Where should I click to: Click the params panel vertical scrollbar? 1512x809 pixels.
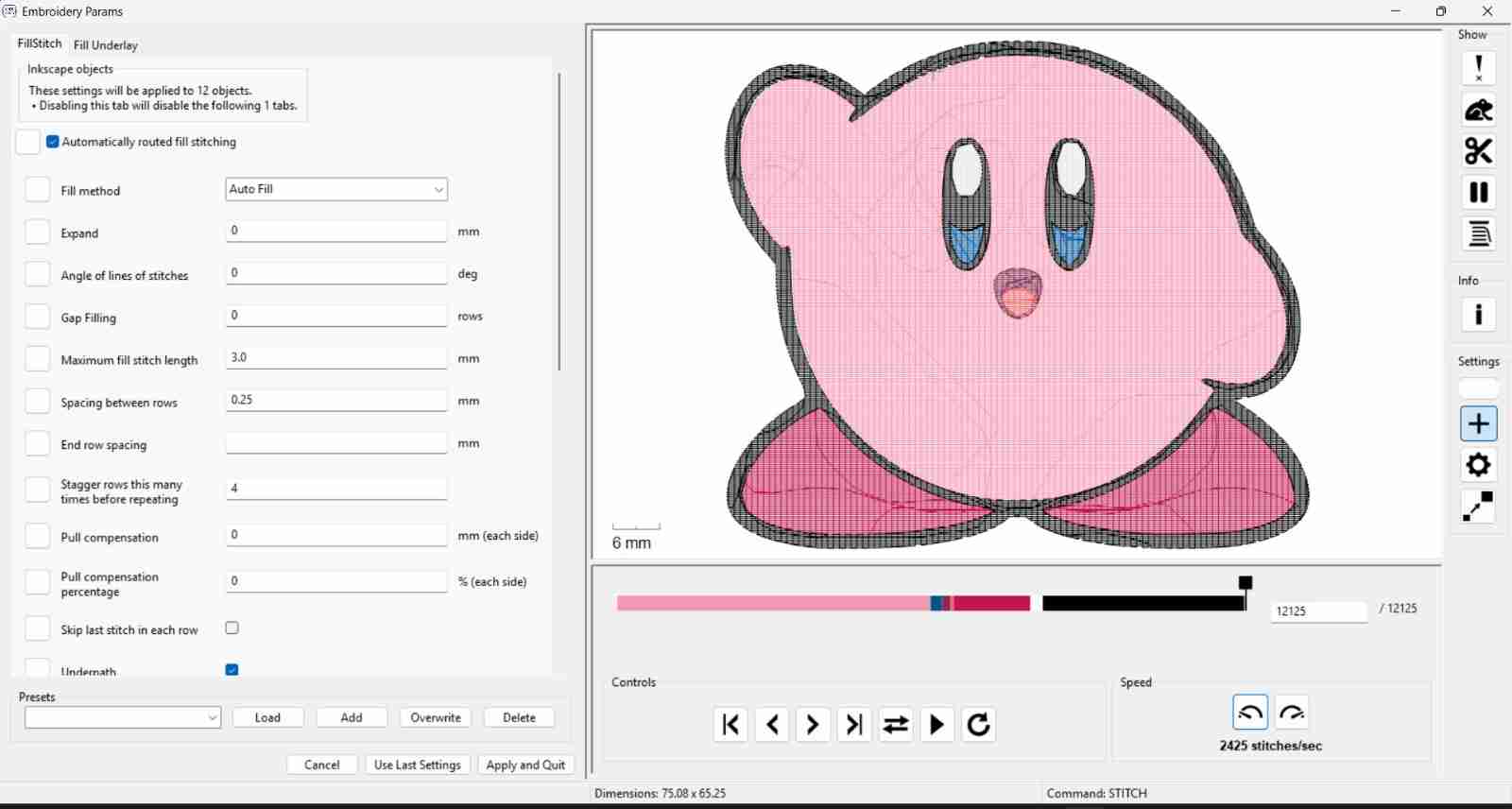pos(559,222)
